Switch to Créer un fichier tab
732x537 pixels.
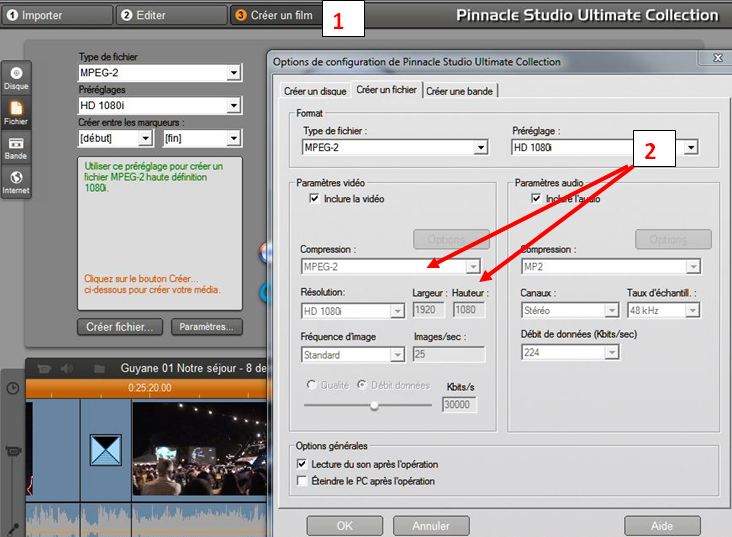(387, 90)
